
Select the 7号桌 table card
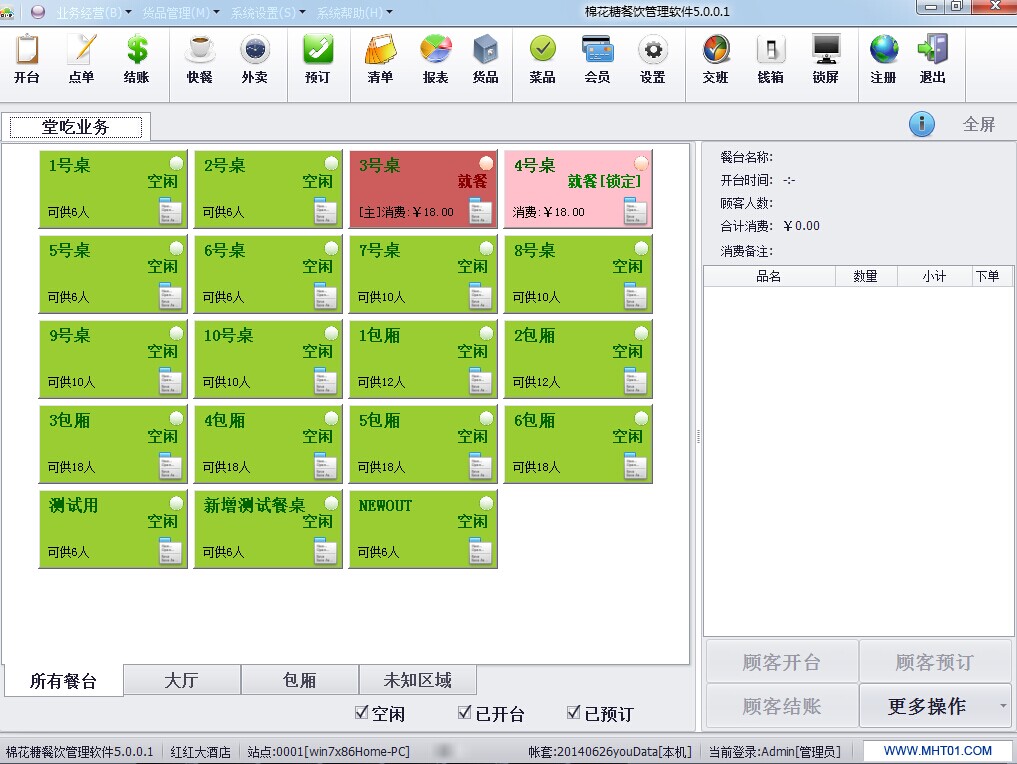424,274
